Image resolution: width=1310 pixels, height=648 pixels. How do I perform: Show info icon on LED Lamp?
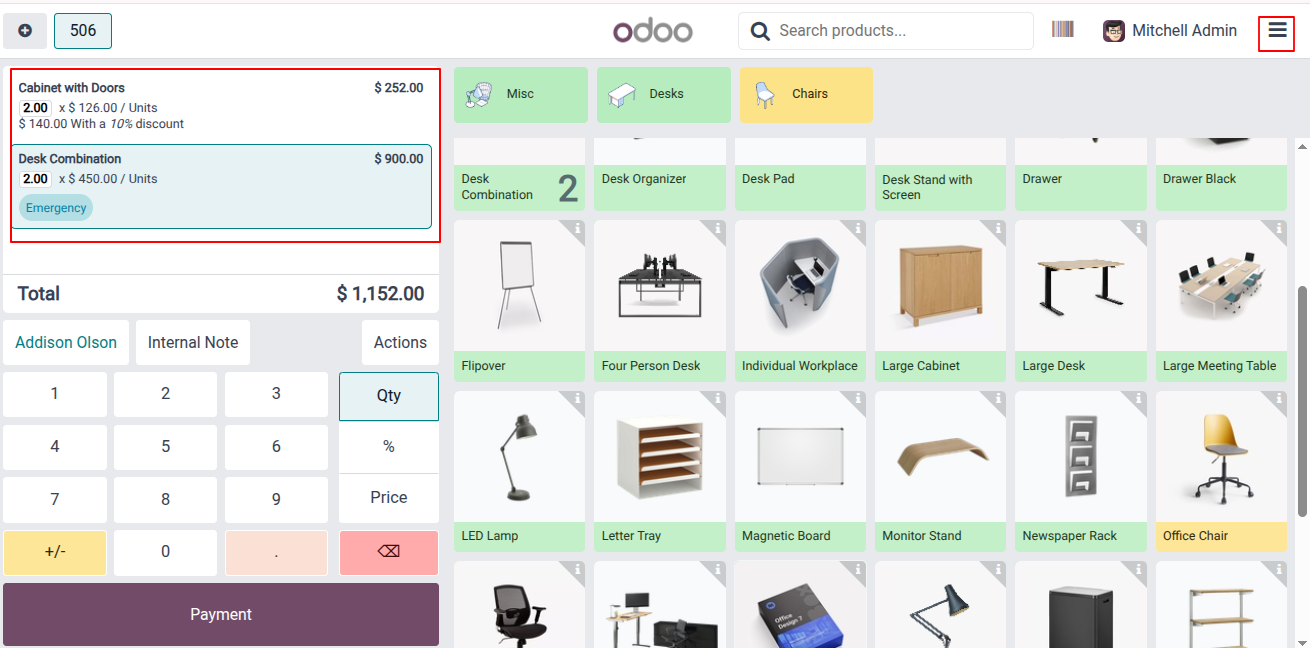coord(578,398)
